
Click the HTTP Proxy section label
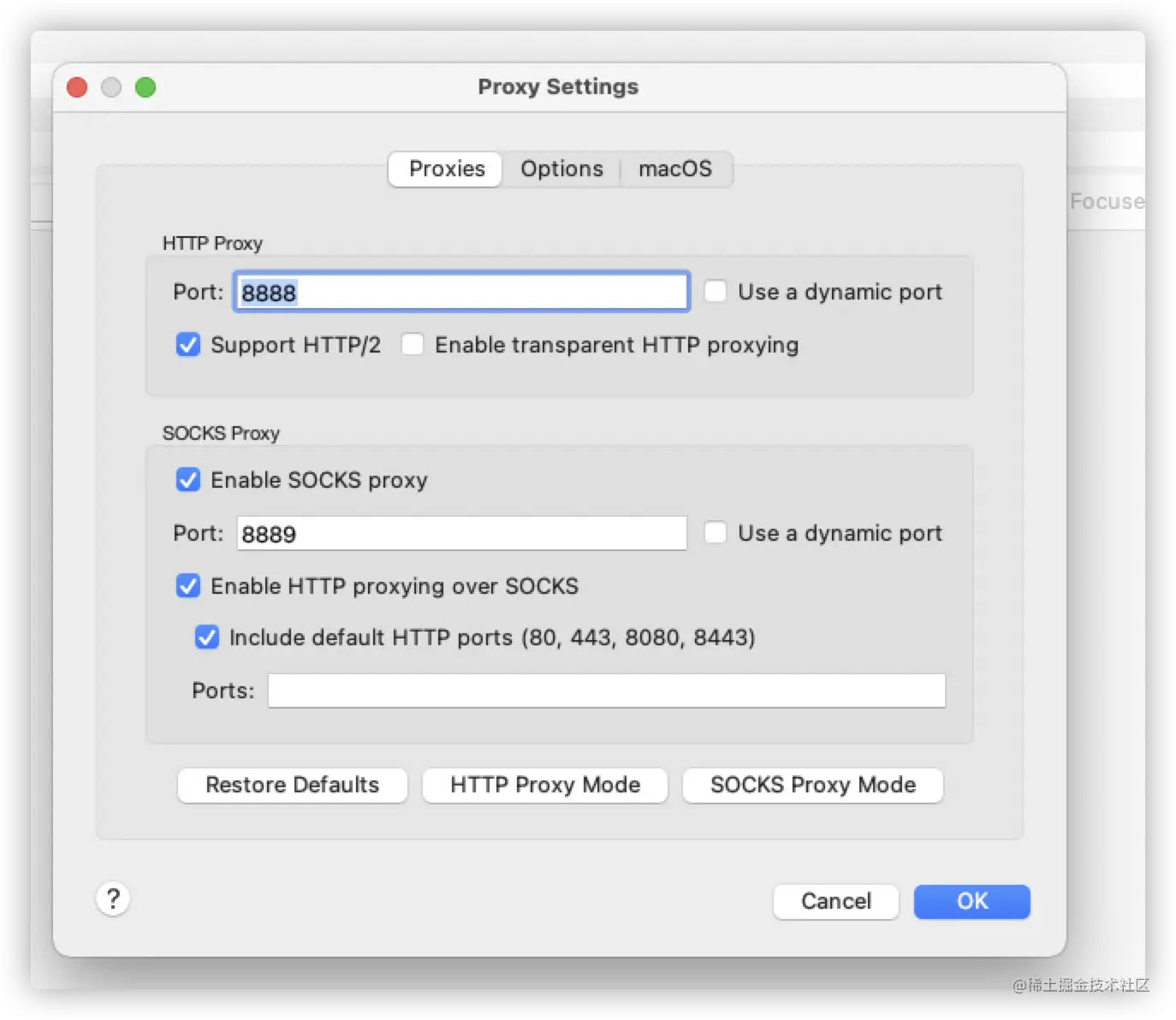point(212,244)
